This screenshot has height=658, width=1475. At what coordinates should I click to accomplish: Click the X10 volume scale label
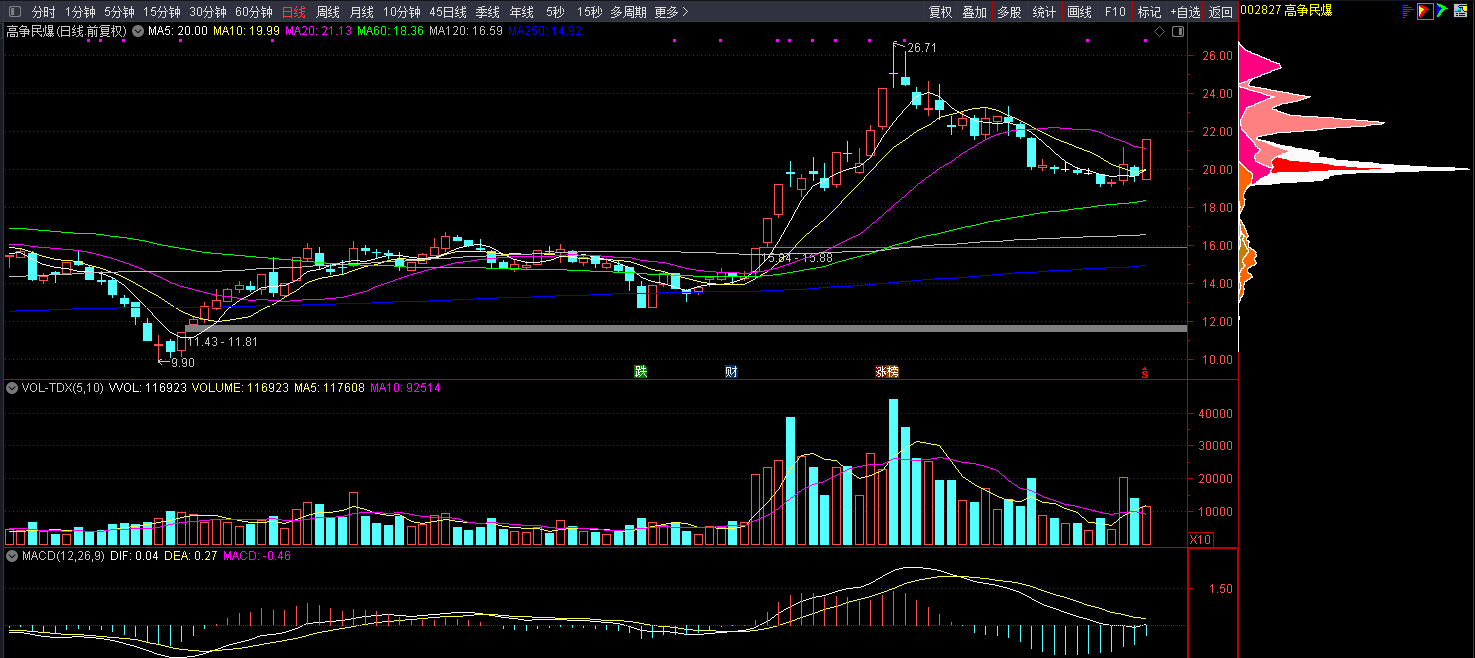coord(1200,539)
